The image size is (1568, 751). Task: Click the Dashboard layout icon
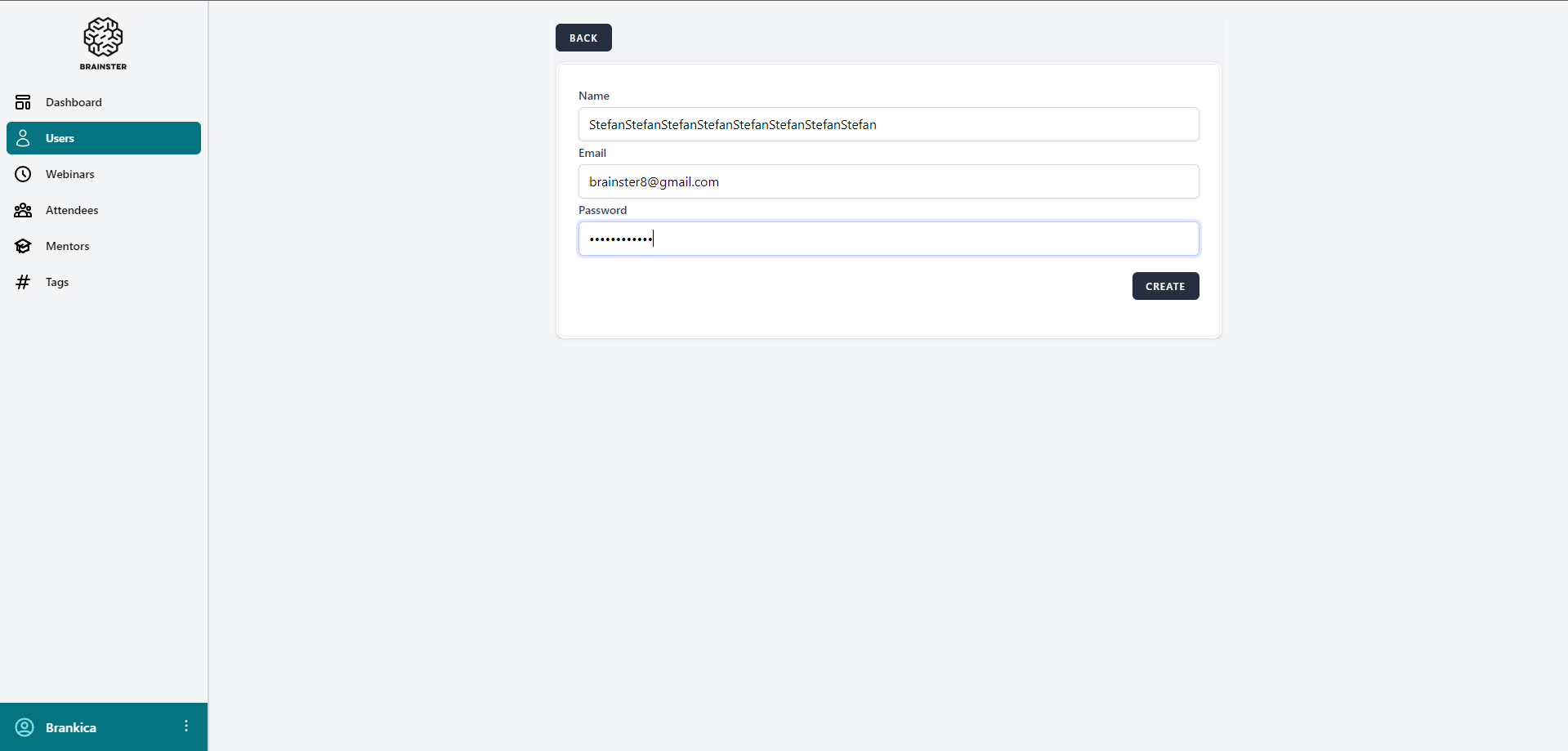[23, 102]
